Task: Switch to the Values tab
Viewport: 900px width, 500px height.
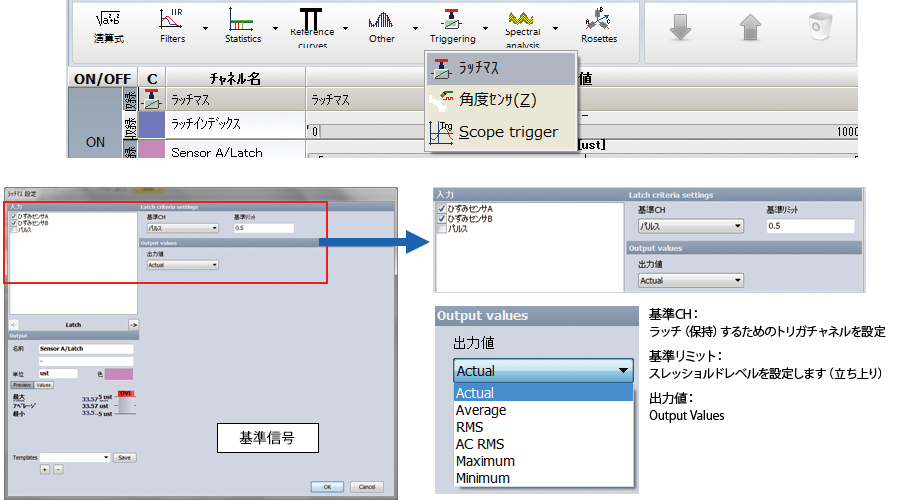Action: tap(44, 385)
